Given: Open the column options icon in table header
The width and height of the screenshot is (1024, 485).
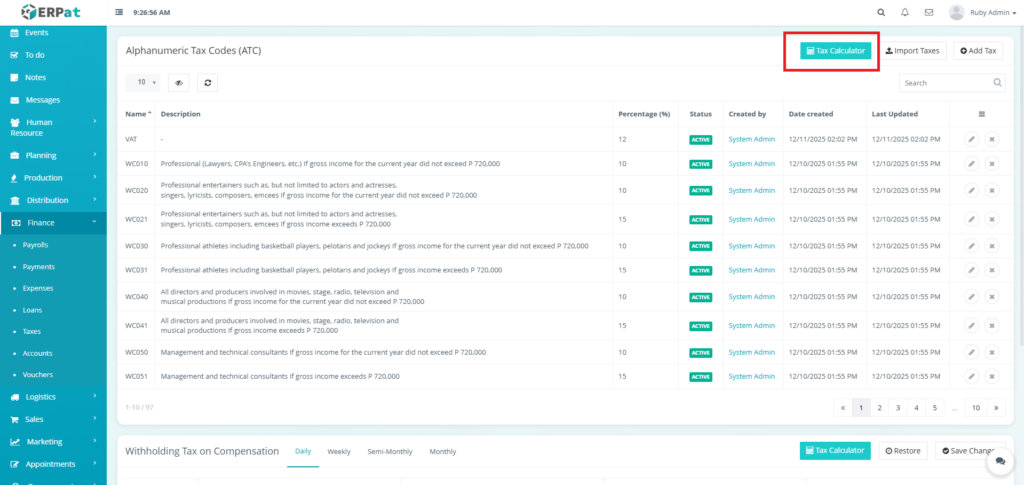Looking at the screenshot, I should click(981, 114).
